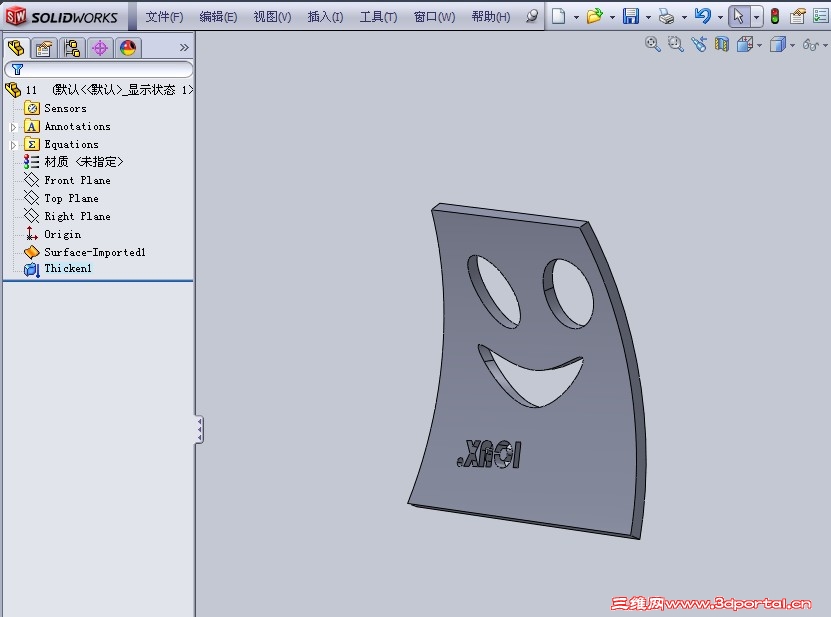
Task: Click the View Orientation icon
Action: [x=745, y=45]
